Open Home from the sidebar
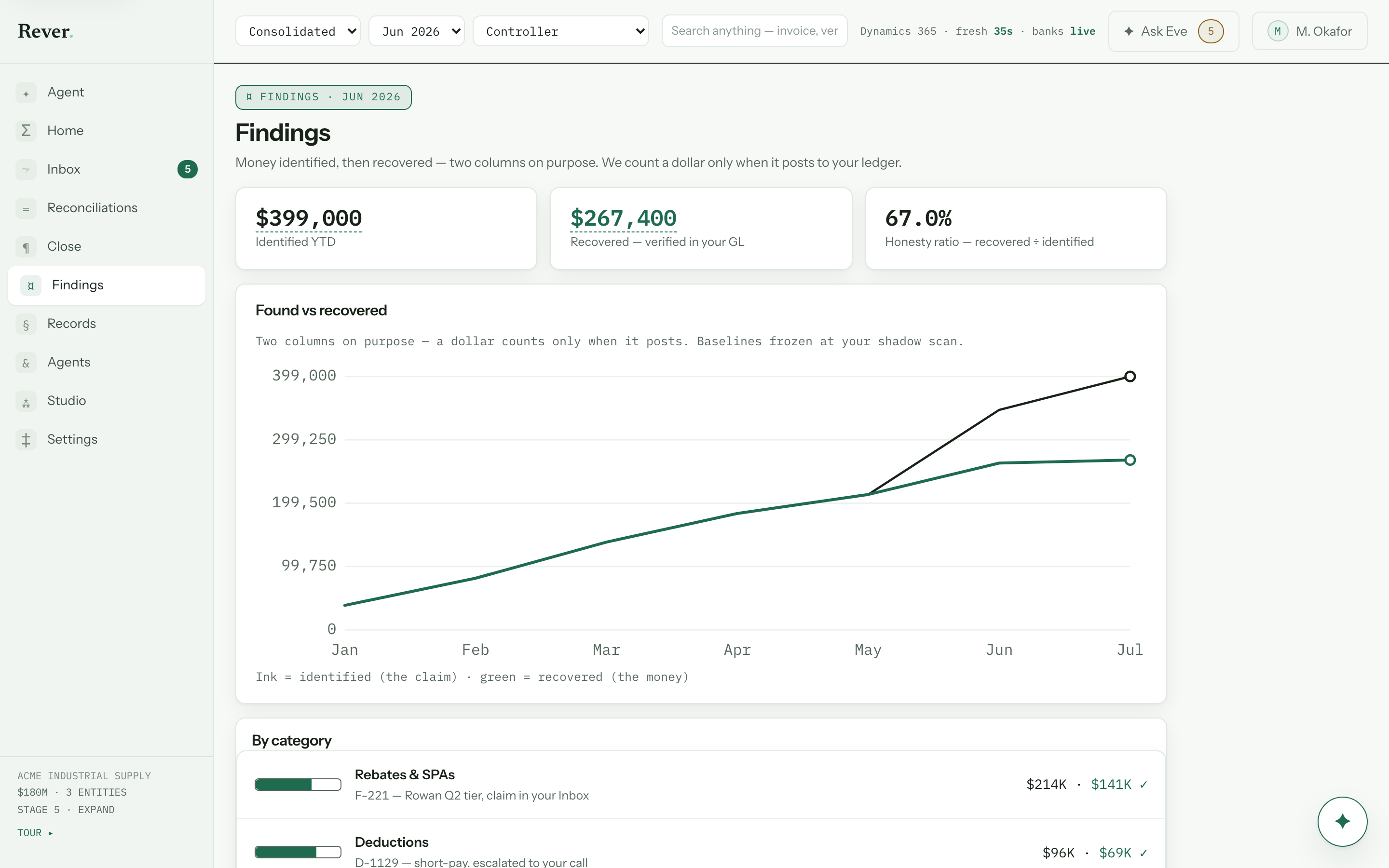Viewport: 1389px width, 868px height. point(107,131)
